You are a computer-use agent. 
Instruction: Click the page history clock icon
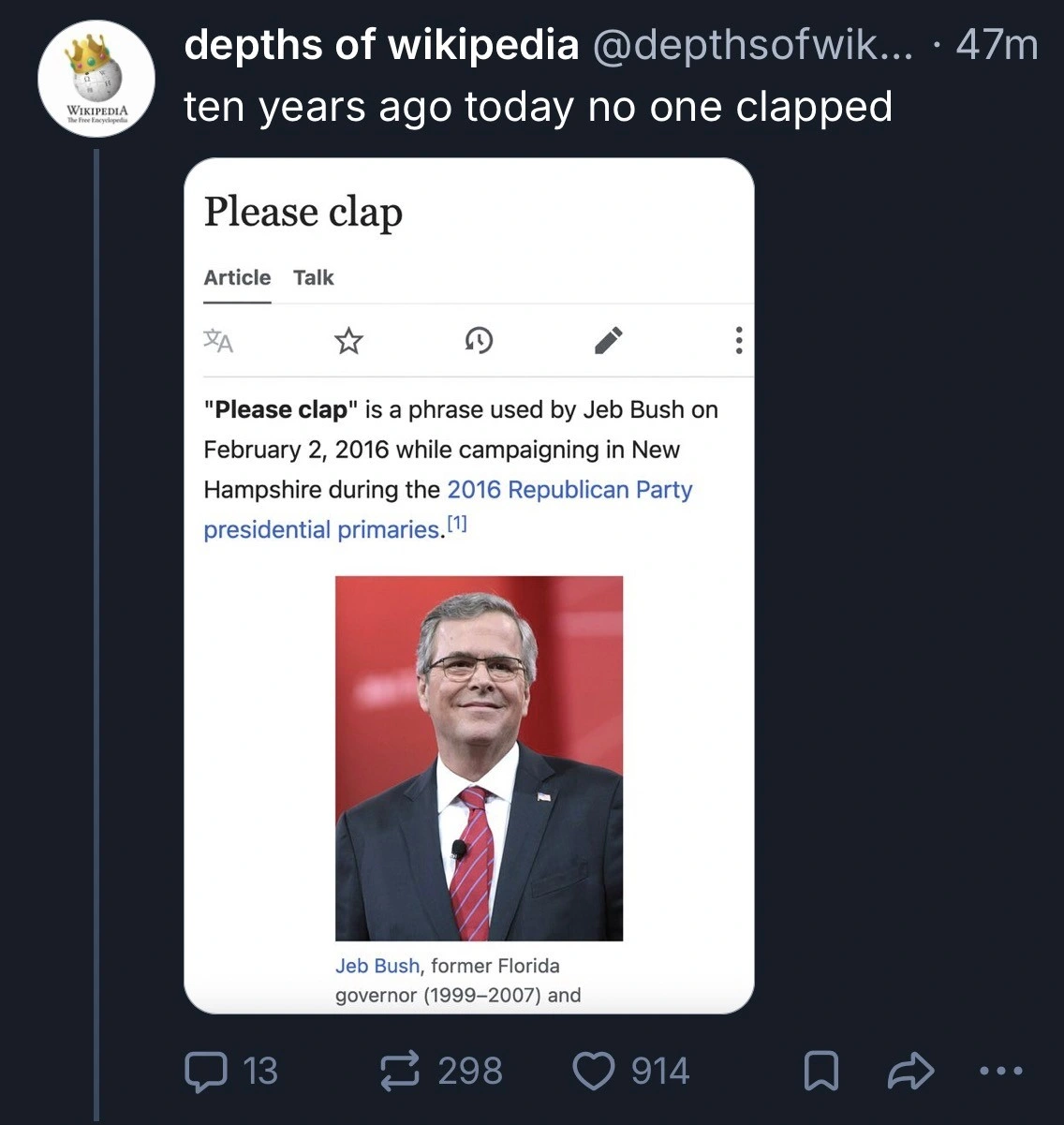point(478,341)
